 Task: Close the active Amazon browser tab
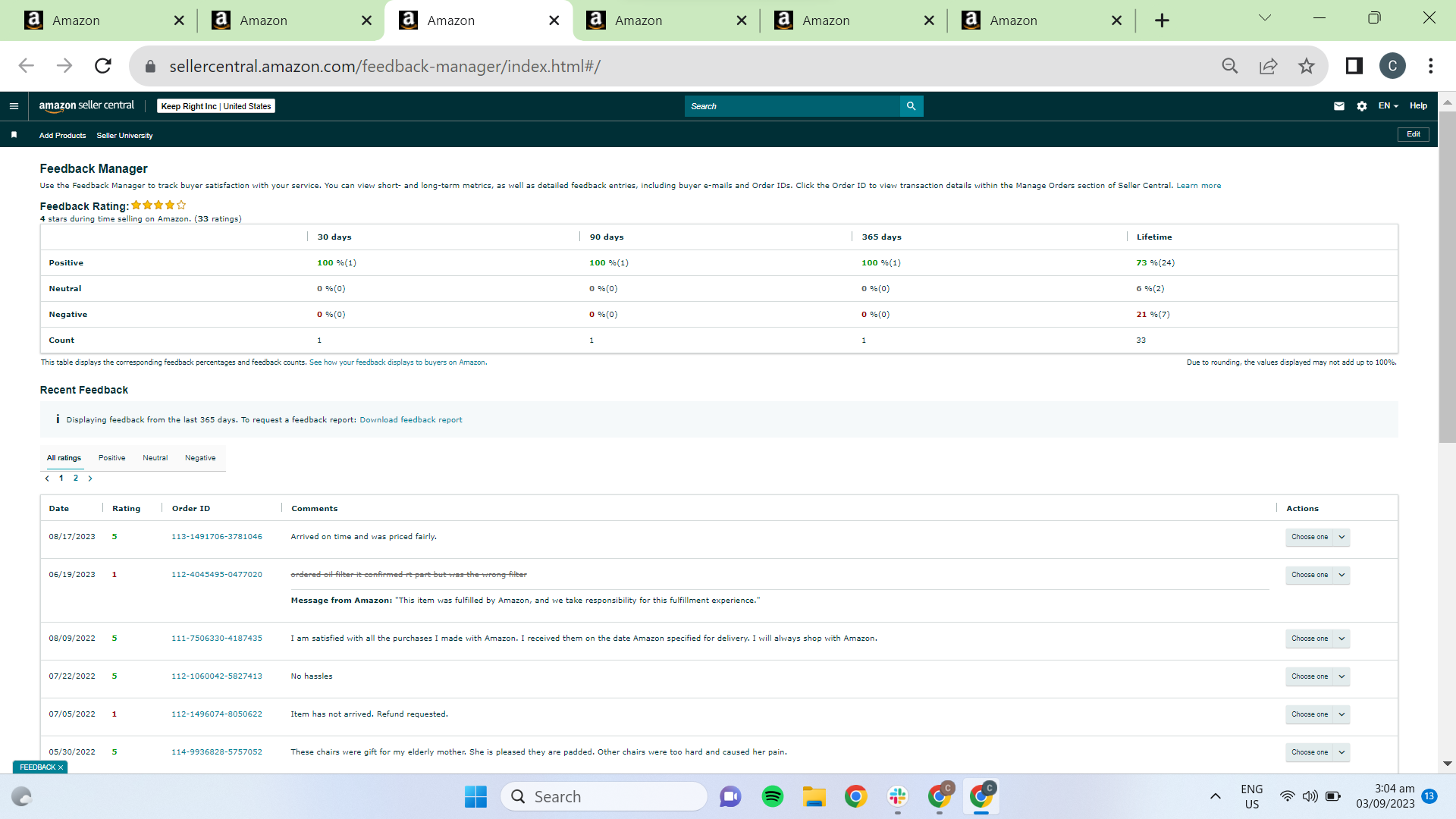point(554,20)
